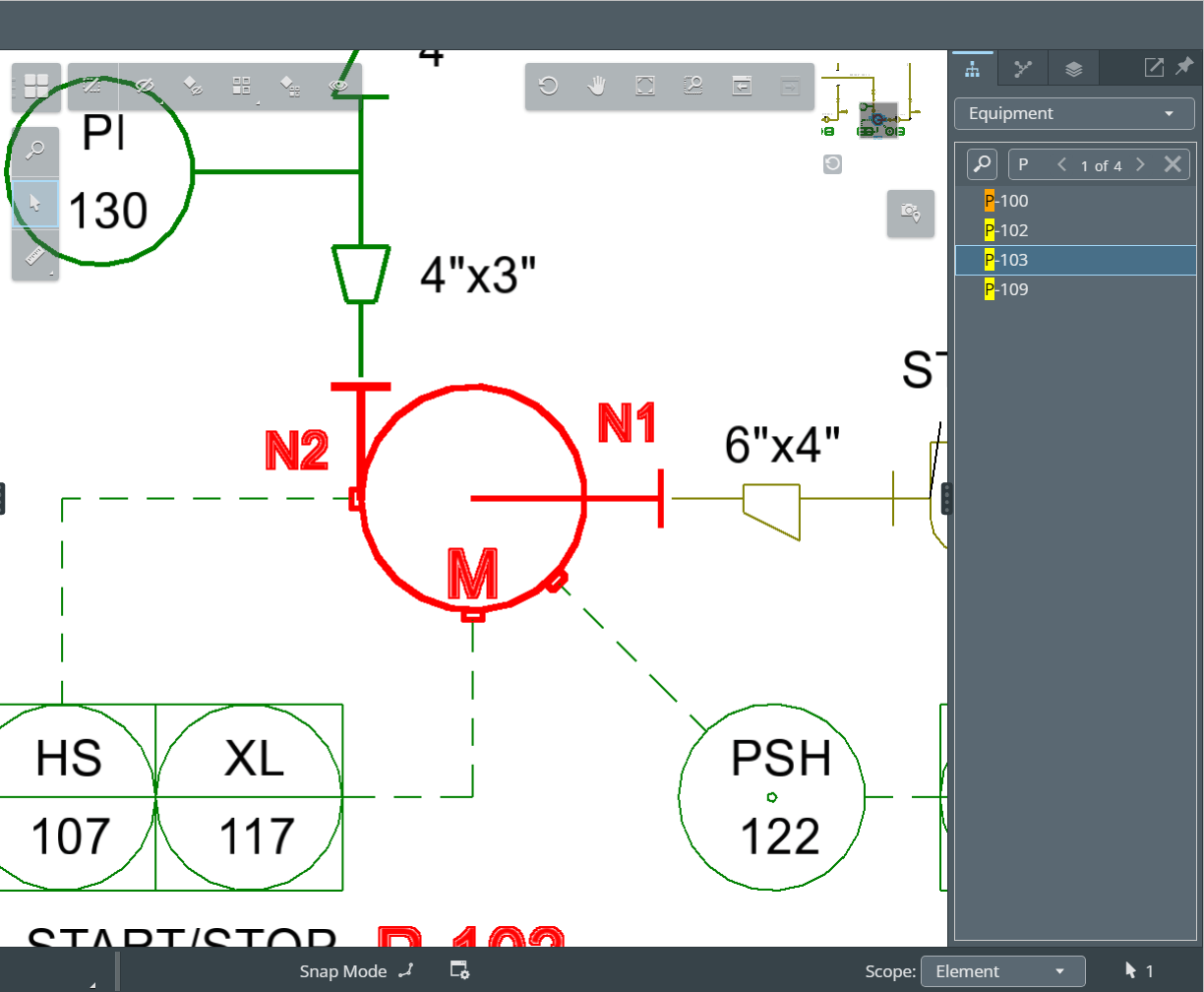Rotate view using the toolbar rotate icon
Screen dimensions: 1204x992
point(549,86)
